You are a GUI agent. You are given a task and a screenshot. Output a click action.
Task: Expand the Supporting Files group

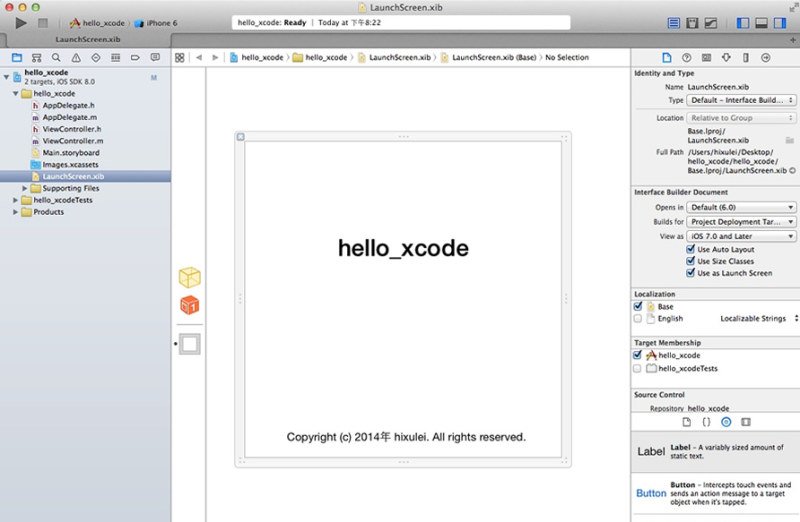(24, 188)
